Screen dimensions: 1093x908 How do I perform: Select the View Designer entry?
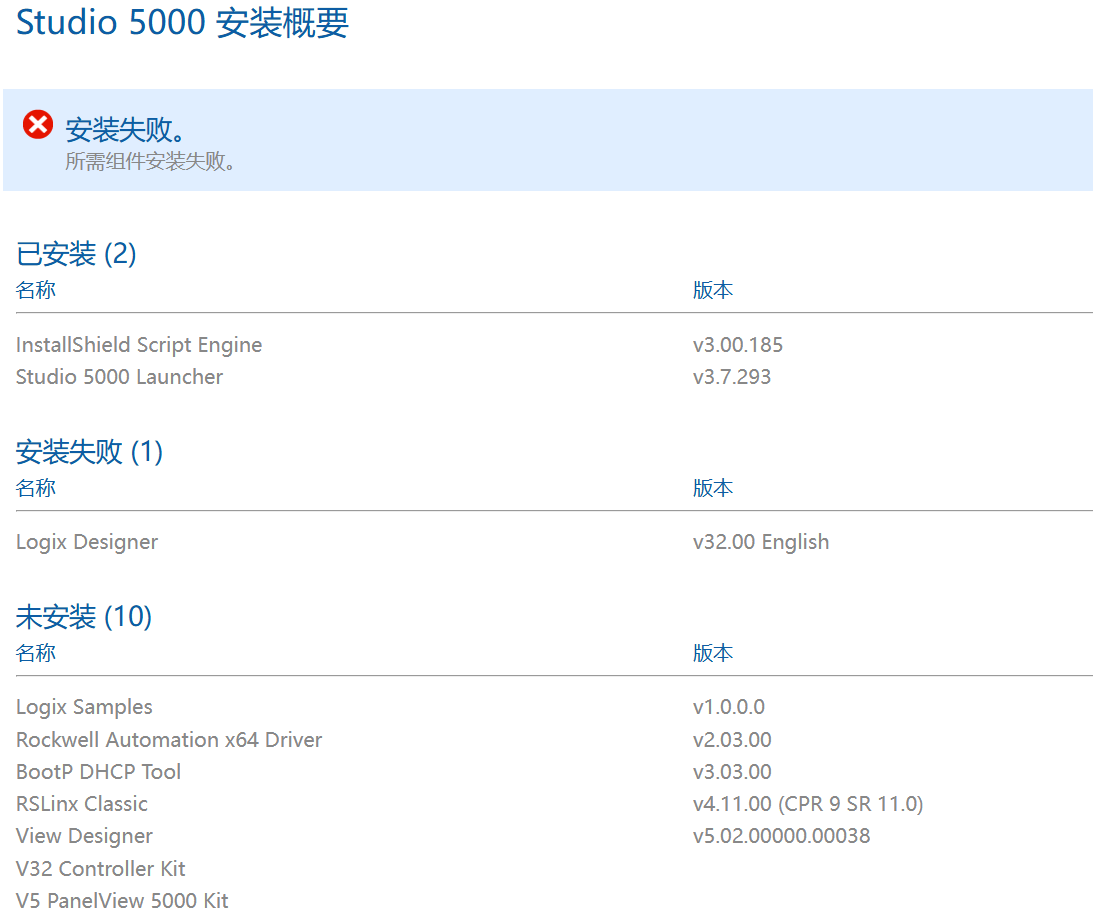84,836
